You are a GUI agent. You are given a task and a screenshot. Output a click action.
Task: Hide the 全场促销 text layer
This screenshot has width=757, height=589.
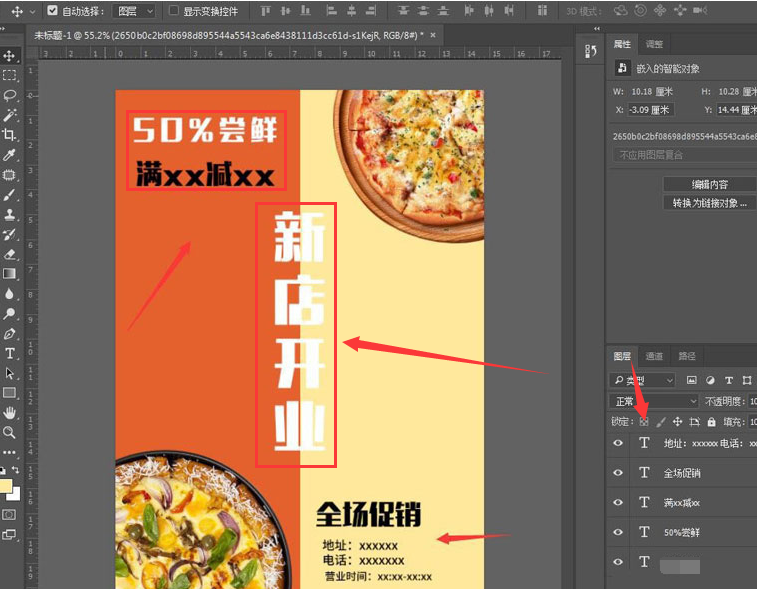[x=618, y=473]
